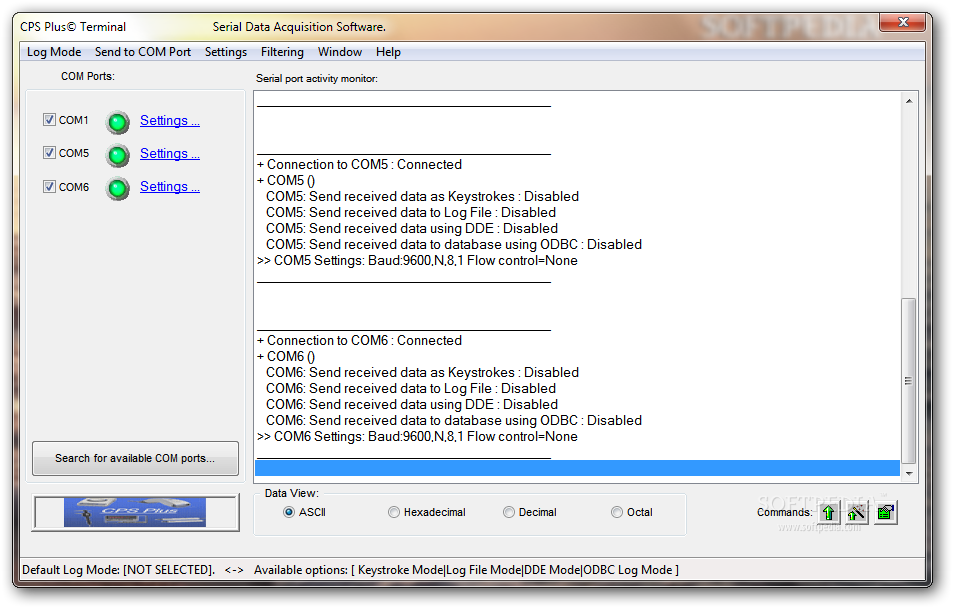Click 'Available options' status bar text
This screenshot has width=953, height=608.
(x=466, y=570)
